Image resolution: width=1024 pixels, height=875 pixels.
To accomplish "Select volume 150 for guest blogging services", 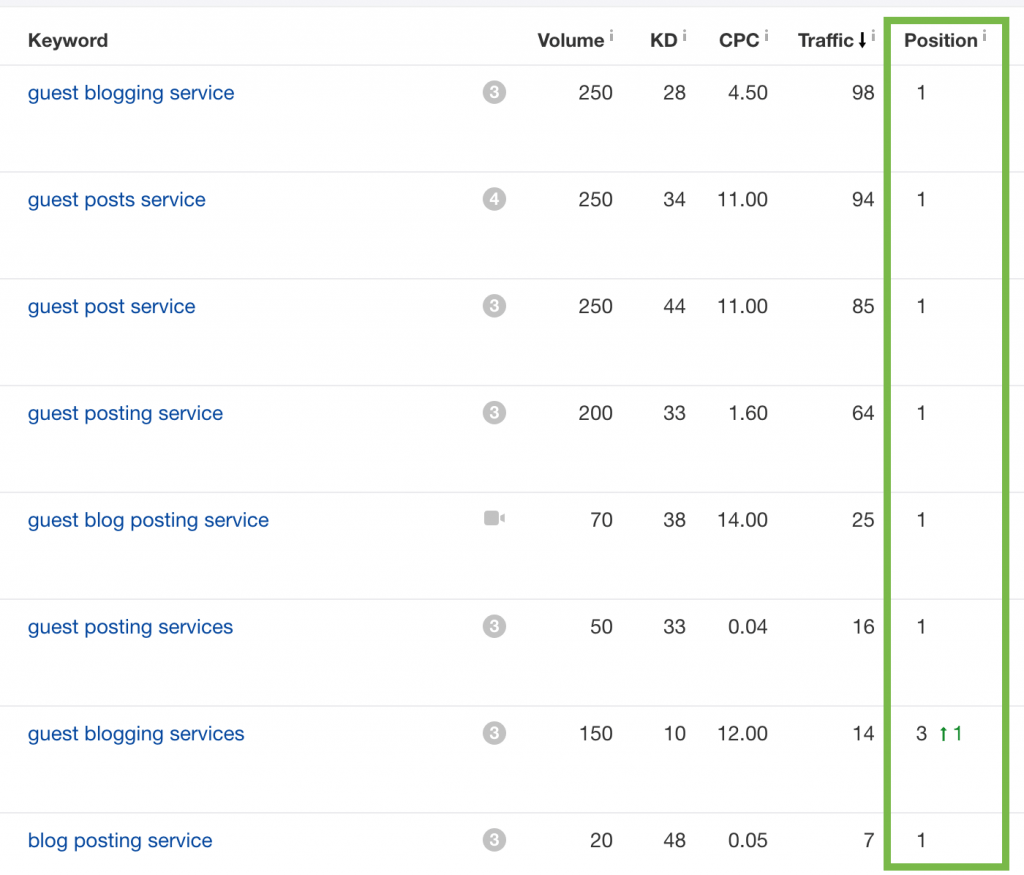I will click(596, 734).
